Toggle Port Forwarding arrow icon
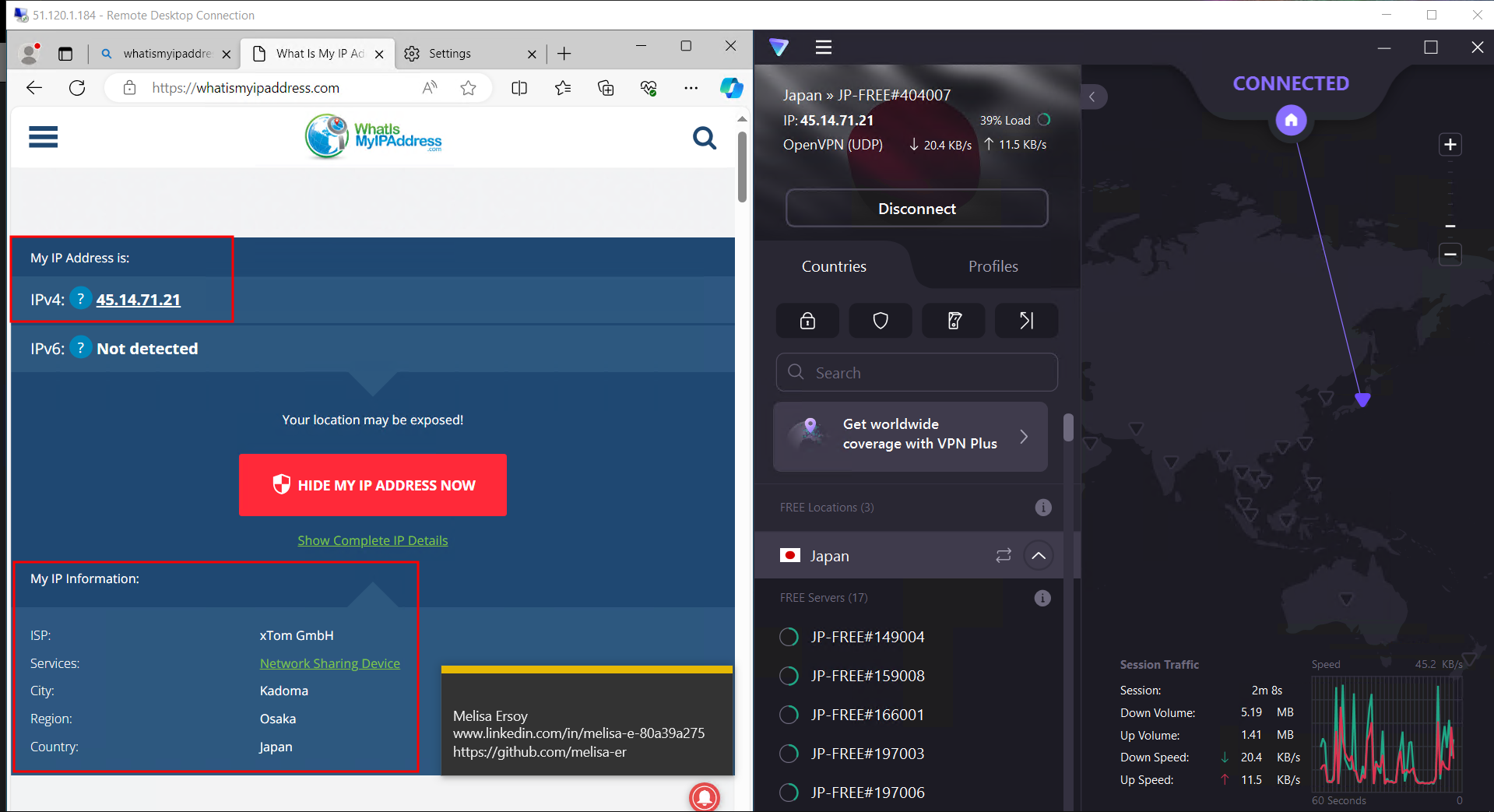 pos(1026,321)
